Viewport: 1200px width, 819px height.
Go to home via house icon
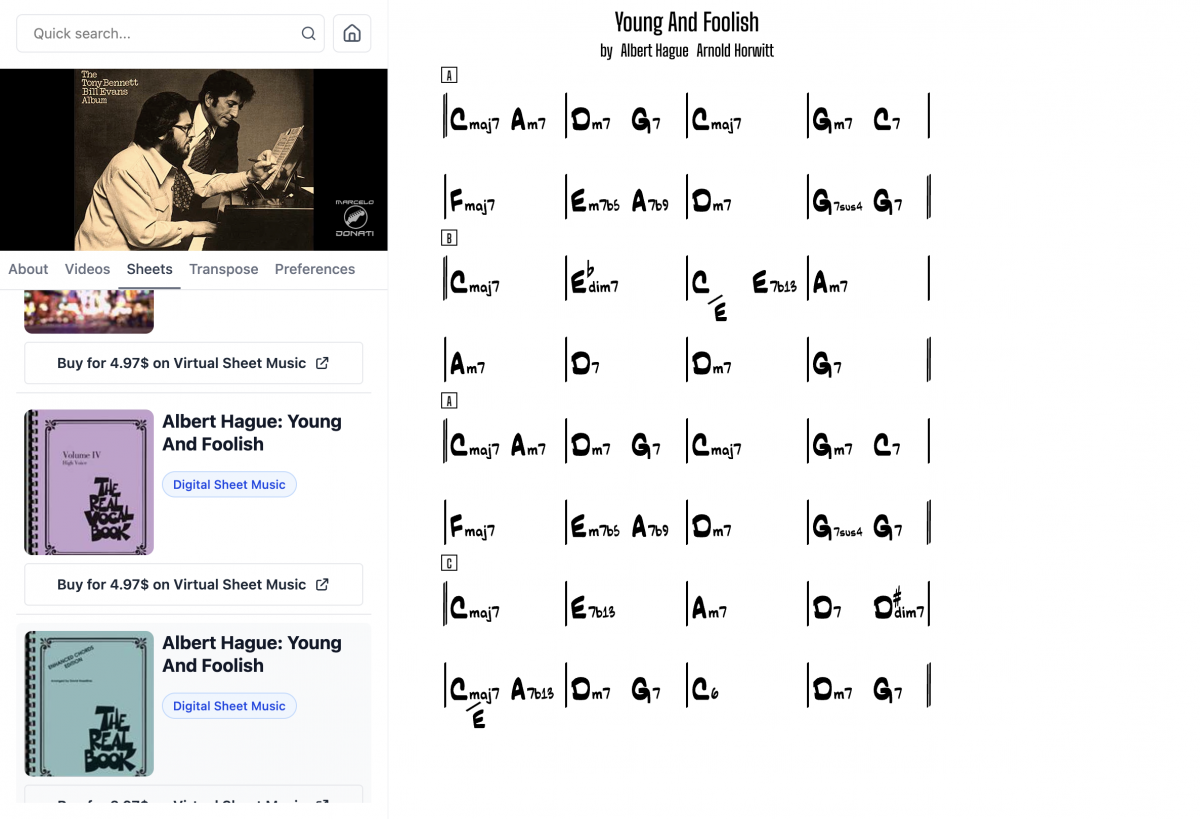point(352,34)
